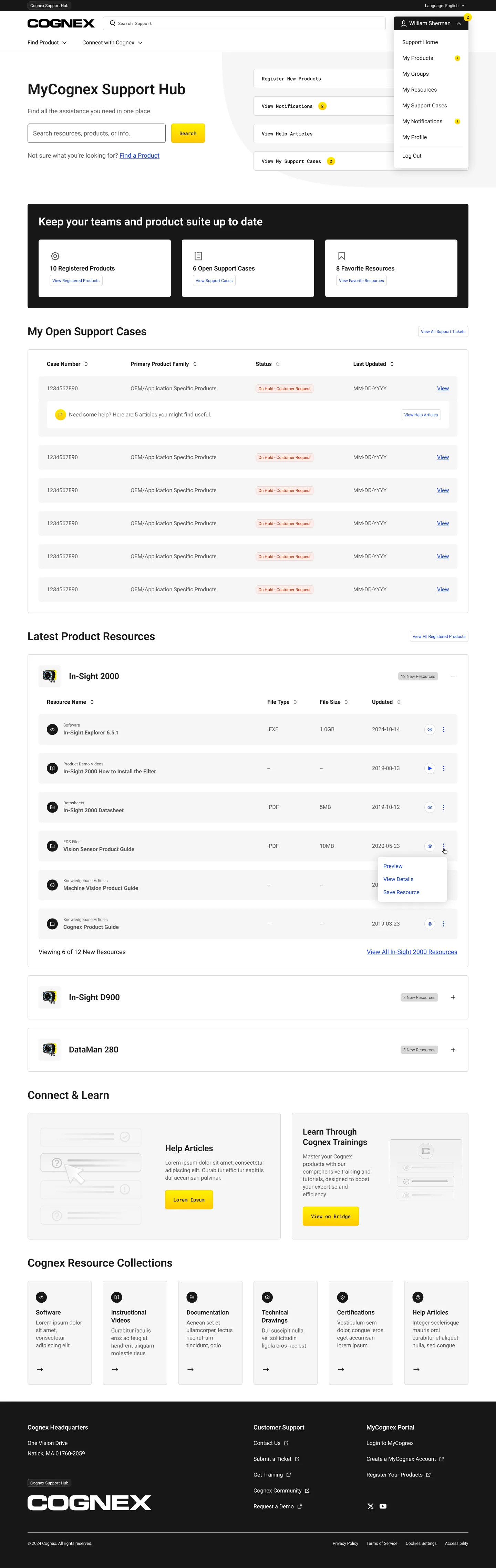Click View All Support Tickets button
Screen dimensions: 496x1568
(x=443, y=332)
